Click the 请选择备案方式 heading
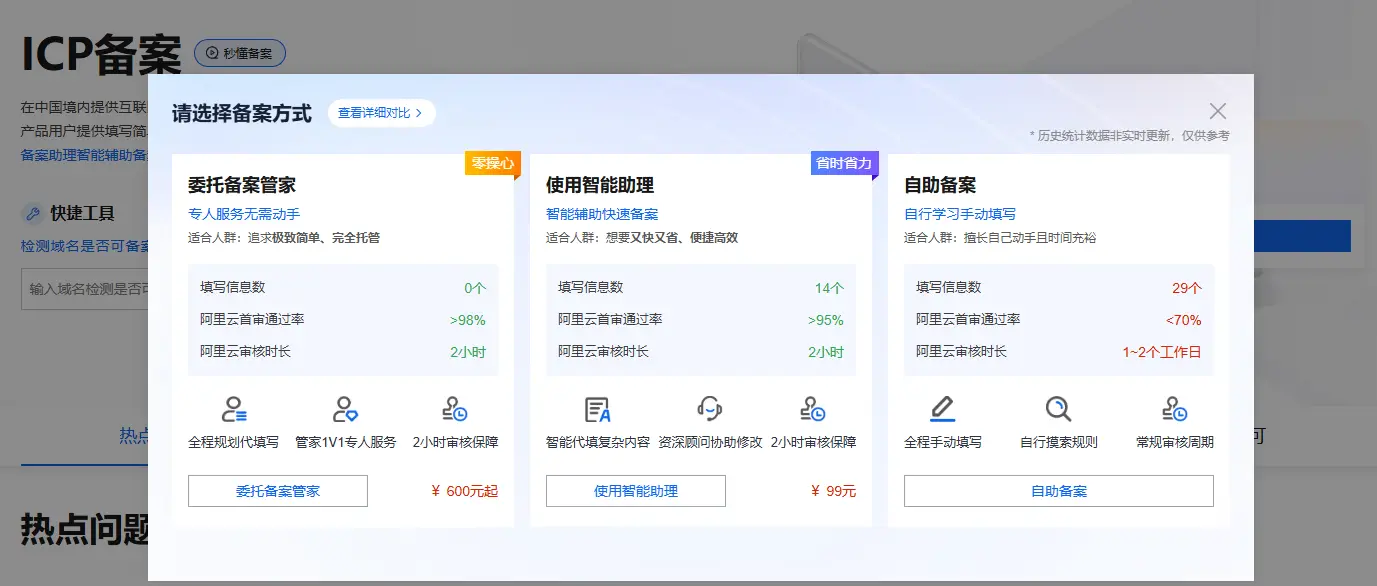This screenshot has height=586, width=1377. [242, 113]
